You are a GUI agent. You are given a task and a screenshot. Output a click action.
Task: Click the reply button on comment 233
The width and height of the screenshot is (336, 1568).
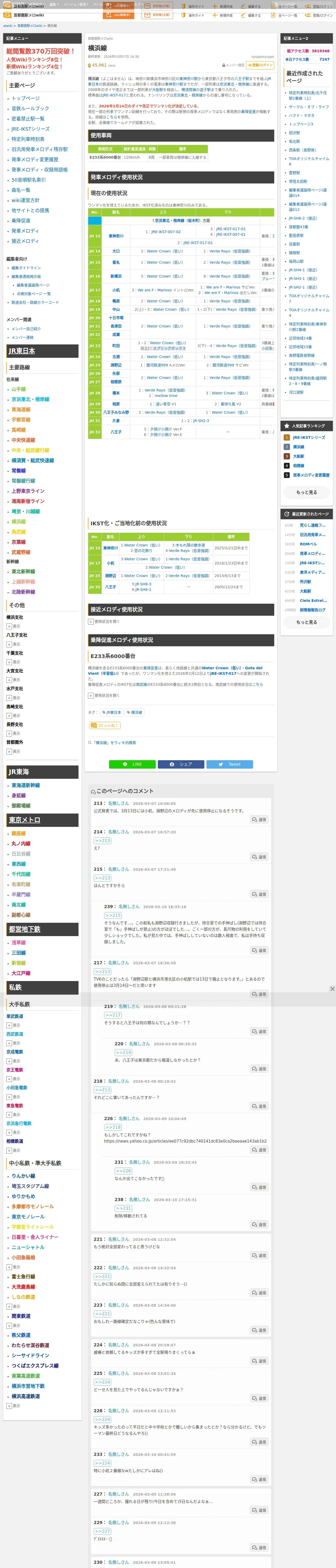(259, 1479)
